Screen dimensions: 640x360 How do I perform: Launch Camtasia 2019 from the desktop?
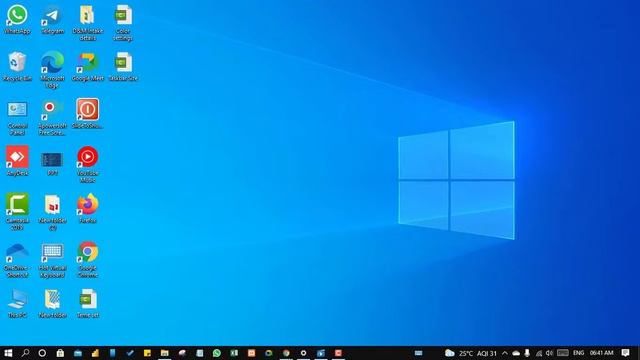tap(17, 212)
